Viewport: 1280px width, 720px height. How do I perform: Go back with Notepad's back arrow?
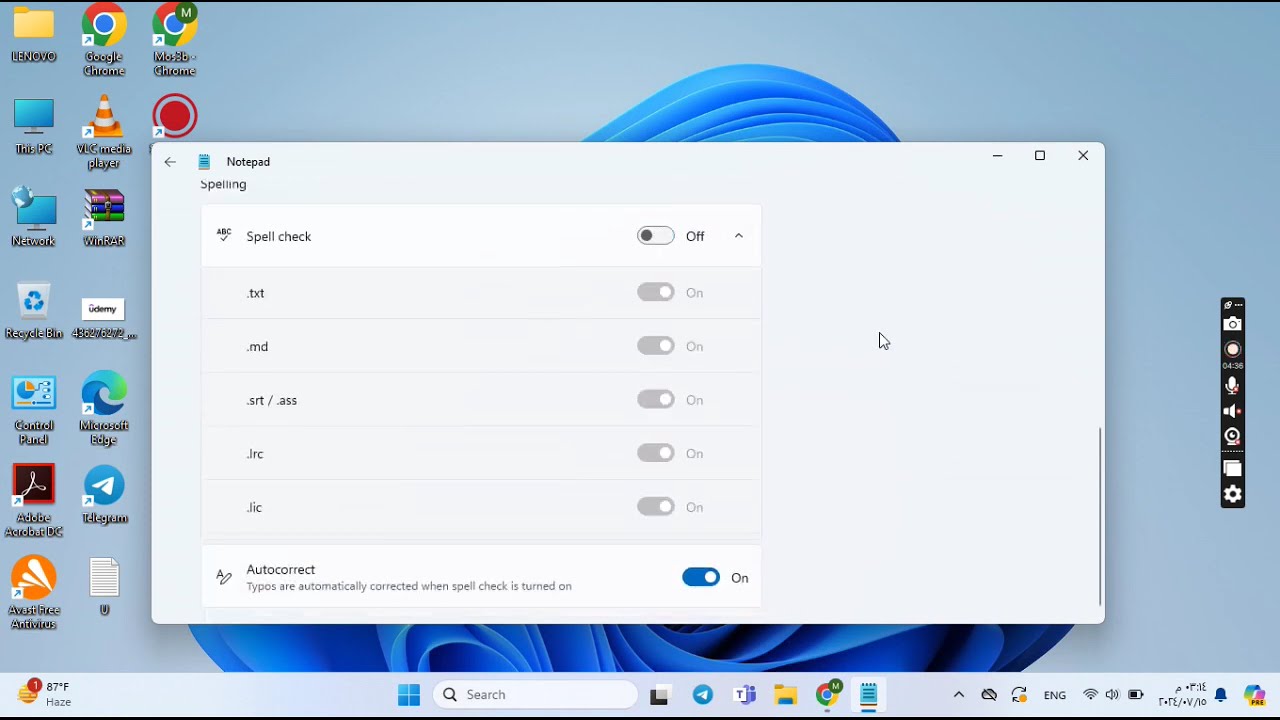pyautogui.click(x=170, y=162)
